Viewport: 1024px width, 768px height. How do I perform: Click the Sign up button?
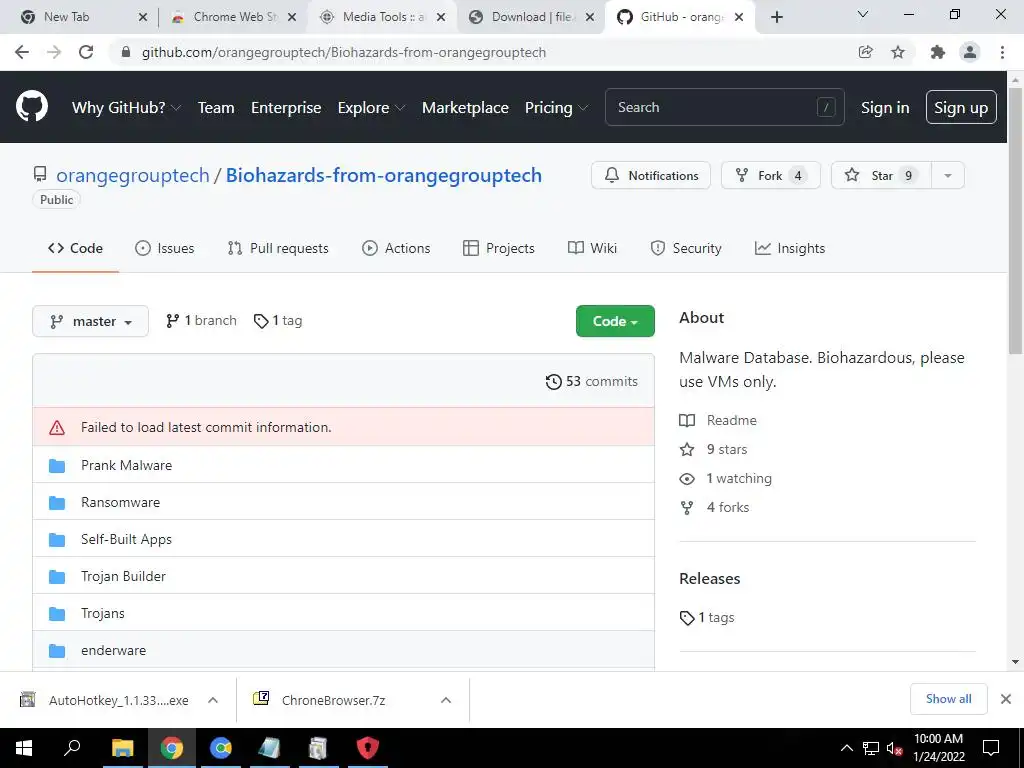961,107
